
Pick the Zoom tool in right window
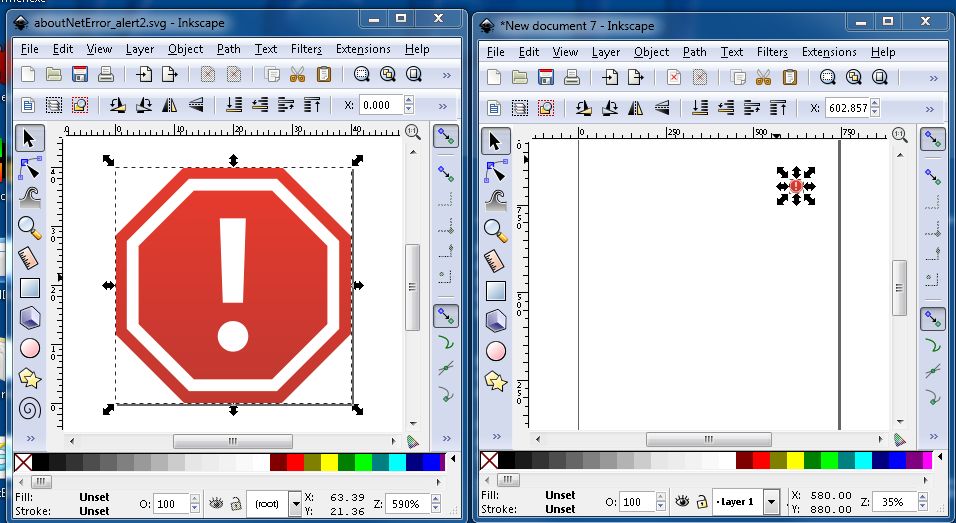pyautogui.click(x=496, y=230)
